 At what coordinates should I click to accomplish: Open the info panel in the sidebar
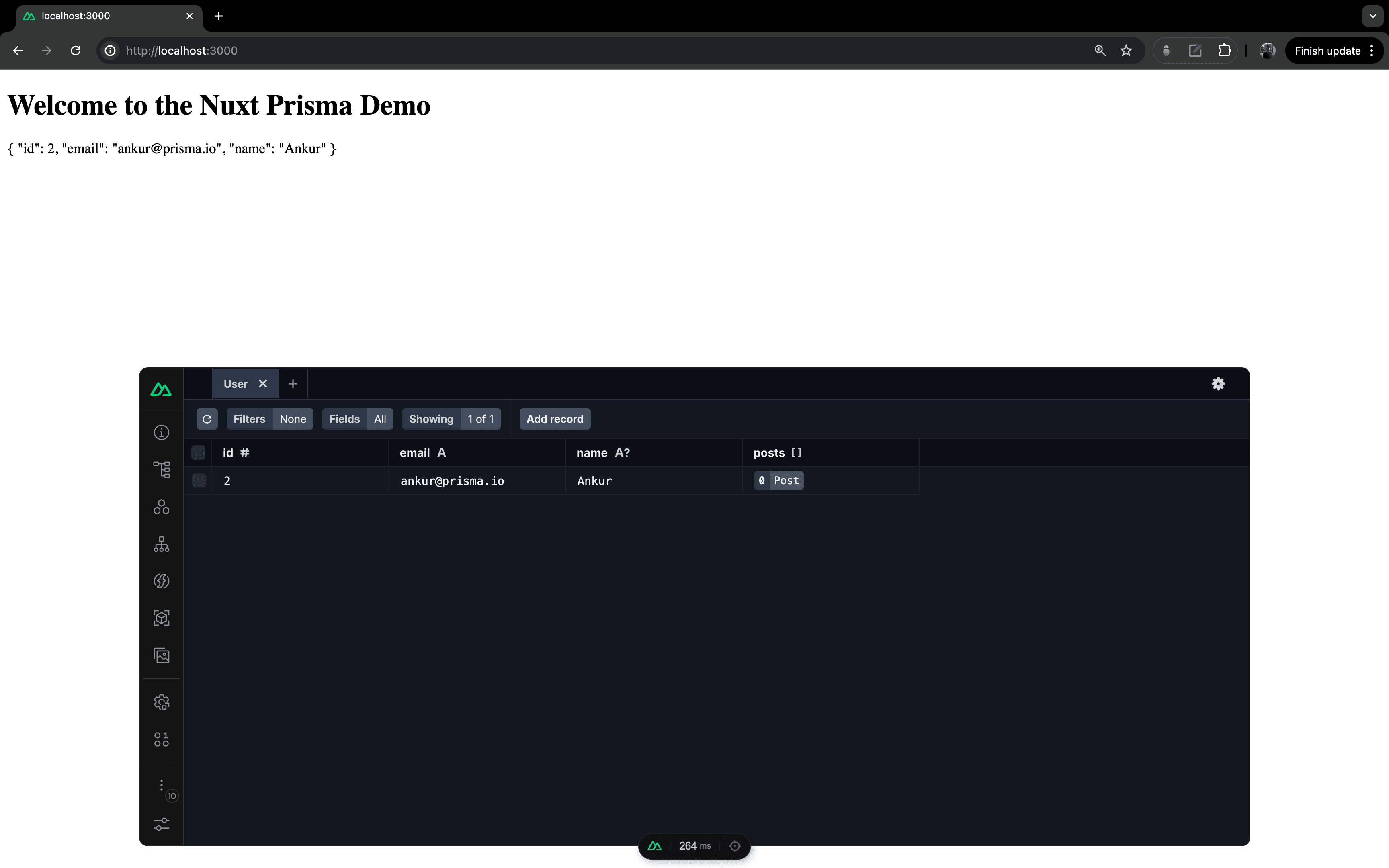pos(161,432)
